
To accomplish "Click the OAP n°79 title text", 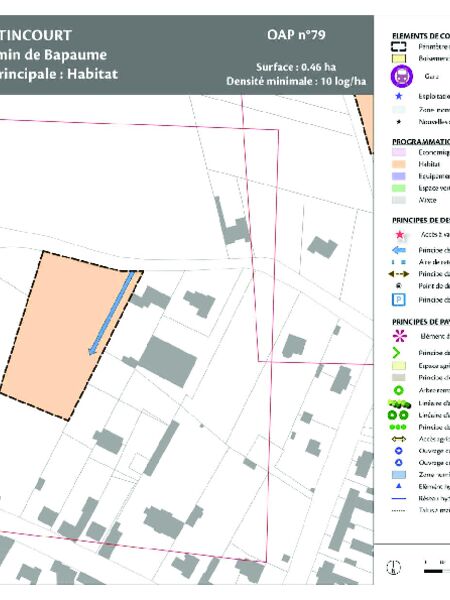I will click(x=296, y=35).
